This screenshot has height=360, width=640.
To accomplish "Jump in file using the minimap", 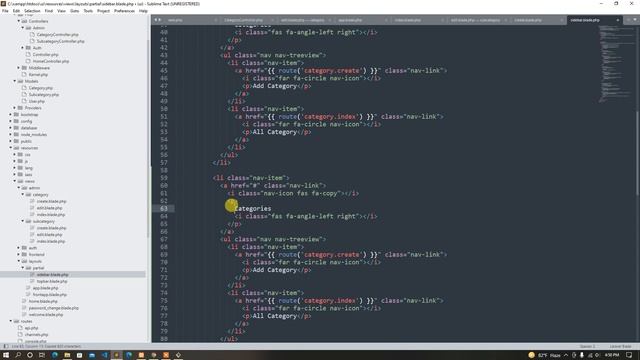I will coord(616,63).
